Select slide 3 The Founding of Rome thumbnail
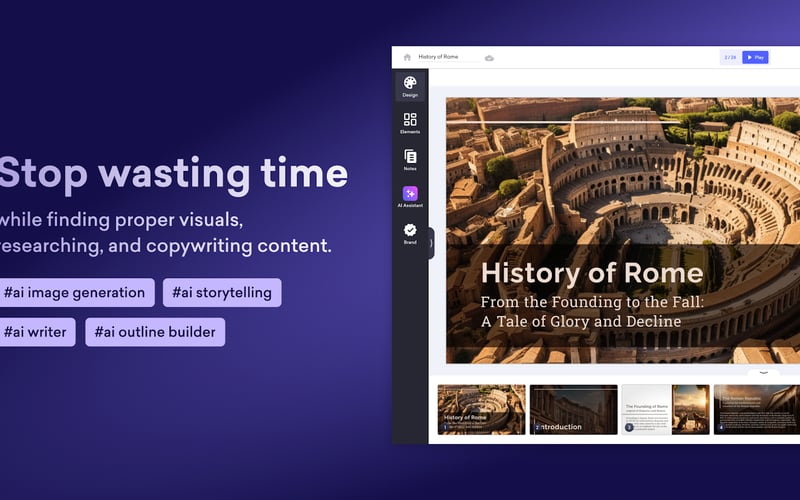800x500 pixels. [x=665, y=410]
